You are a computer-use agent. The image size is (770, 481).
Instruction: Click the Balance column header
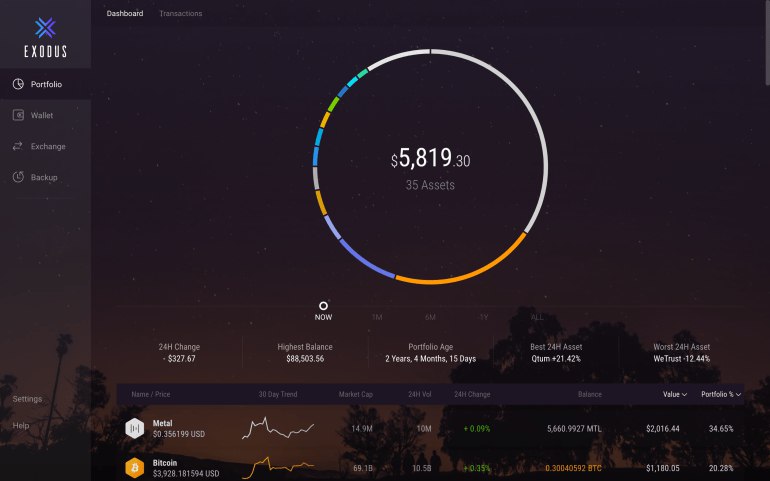point(589,394)
